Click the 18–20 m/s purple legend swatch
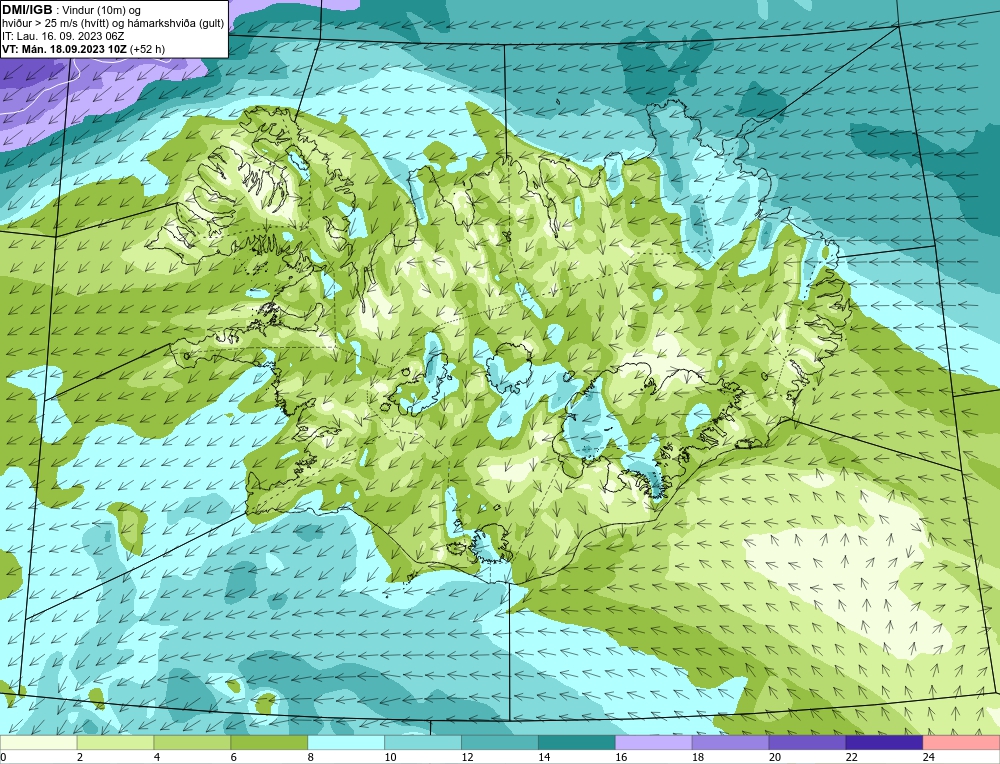Viewport: 1000px width, 764px height. 730,743
